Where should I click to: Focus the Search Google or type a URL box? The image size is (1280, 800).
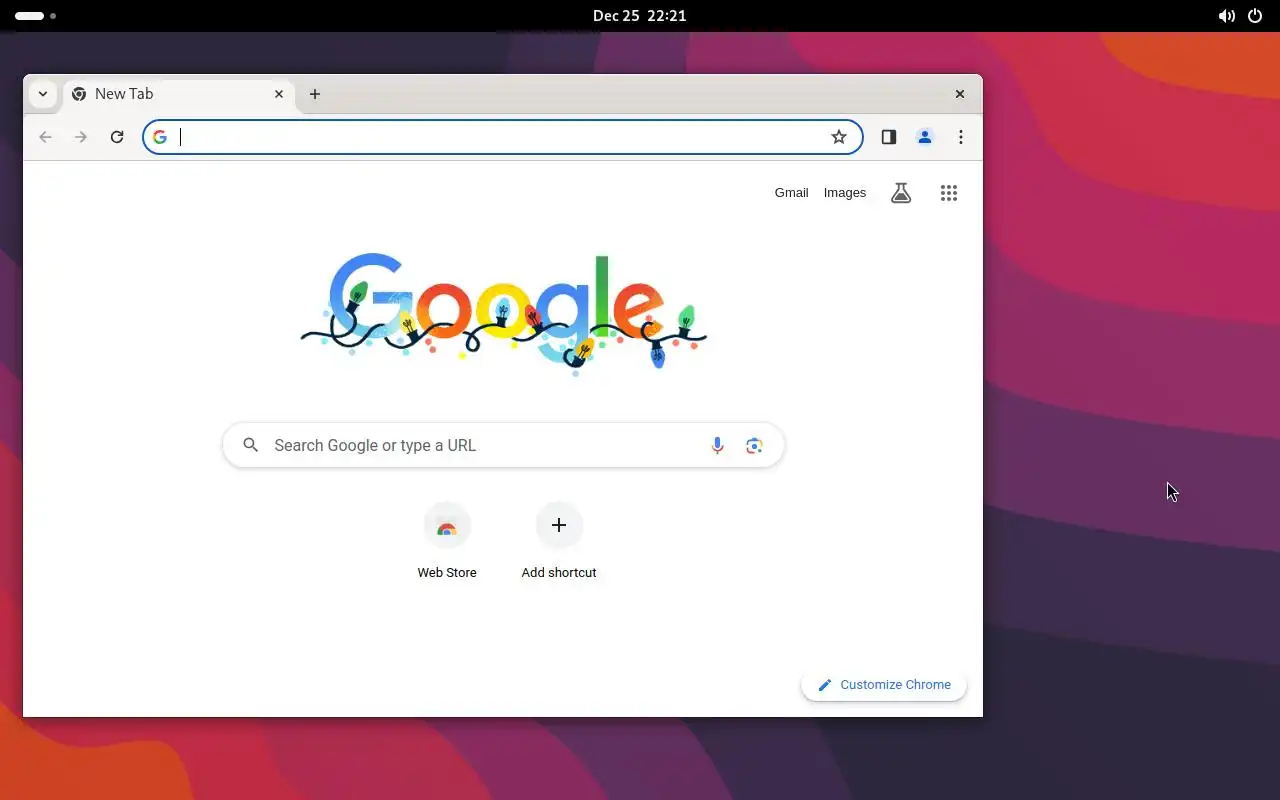tap(503, 445)
